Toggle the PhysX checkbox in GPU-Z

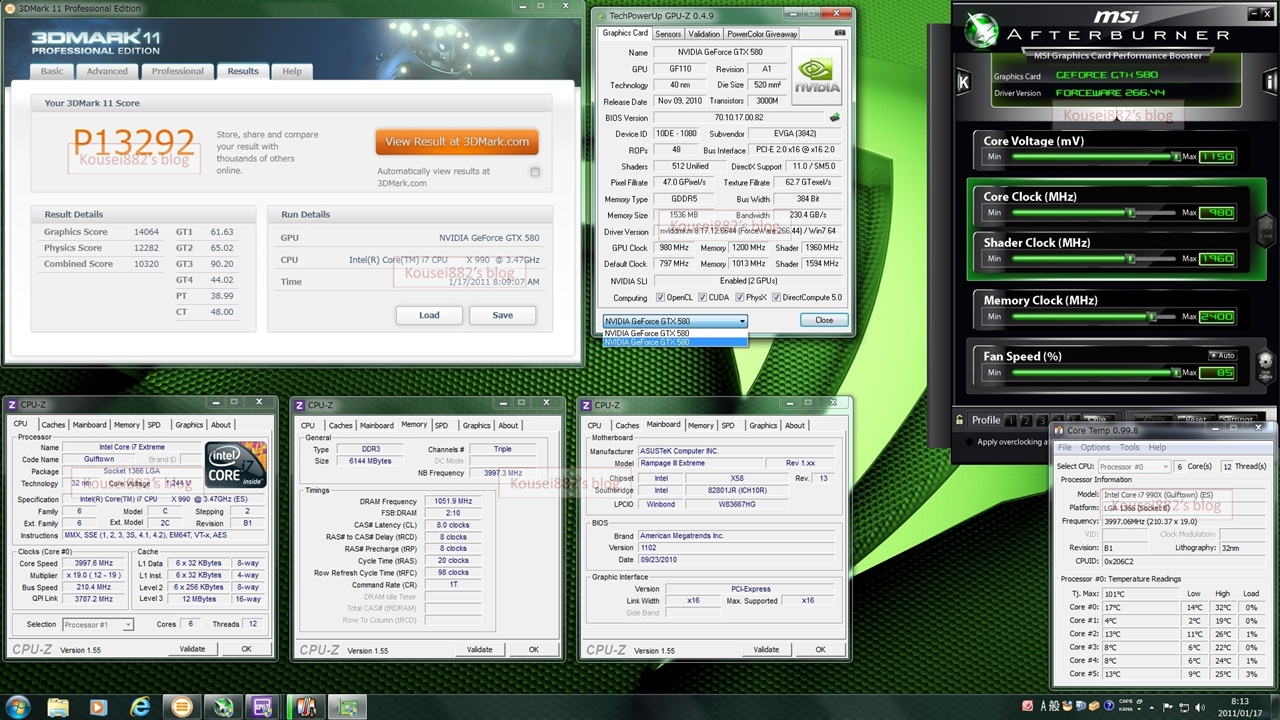point(739,298)
